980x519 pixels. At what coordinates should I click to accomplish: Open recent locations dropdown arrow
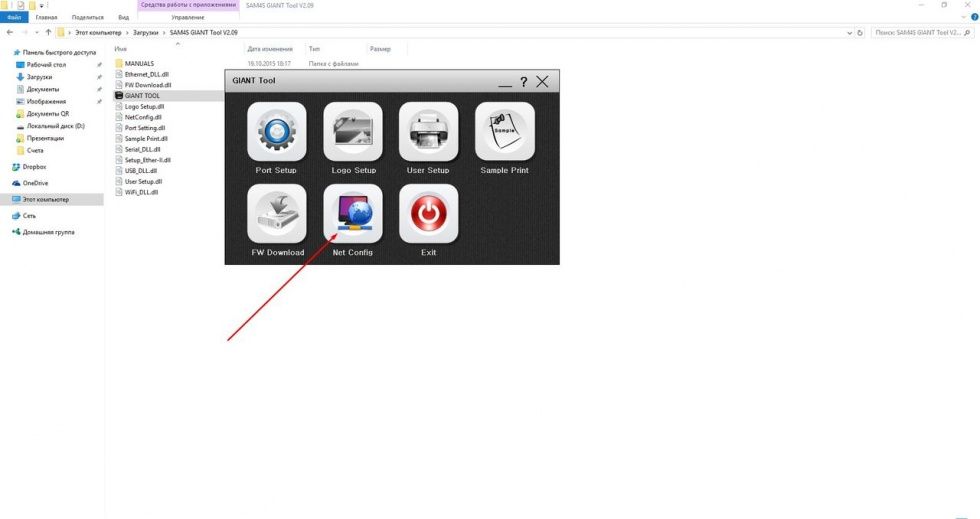tap(37, 33)
